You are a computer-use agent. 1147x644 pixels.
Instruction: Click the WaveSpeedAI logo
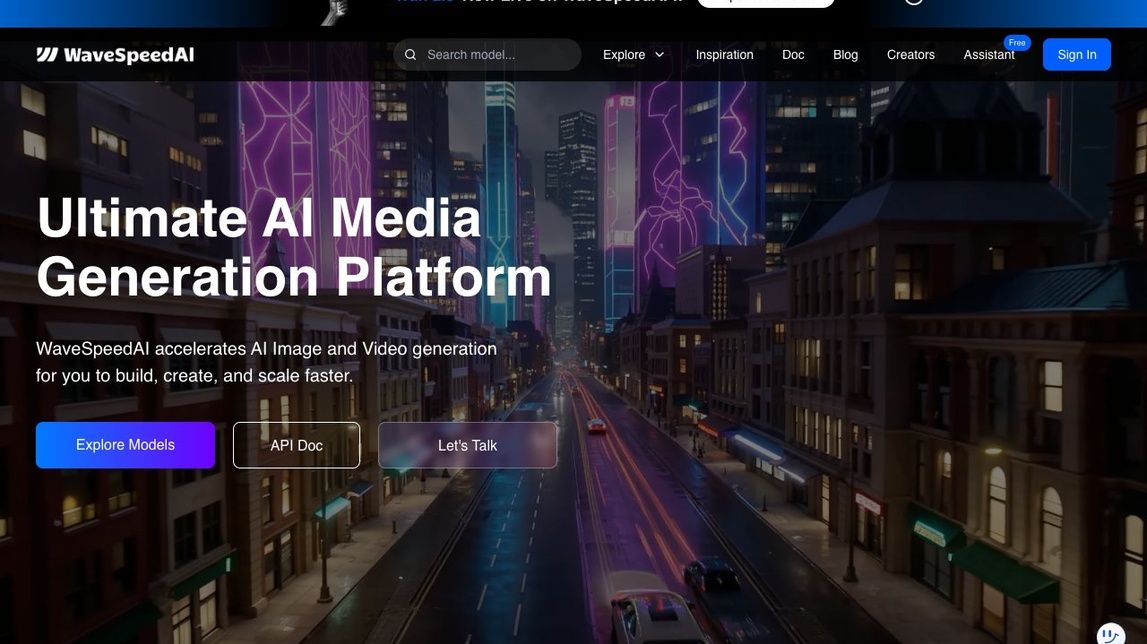(x=115, y=55)
